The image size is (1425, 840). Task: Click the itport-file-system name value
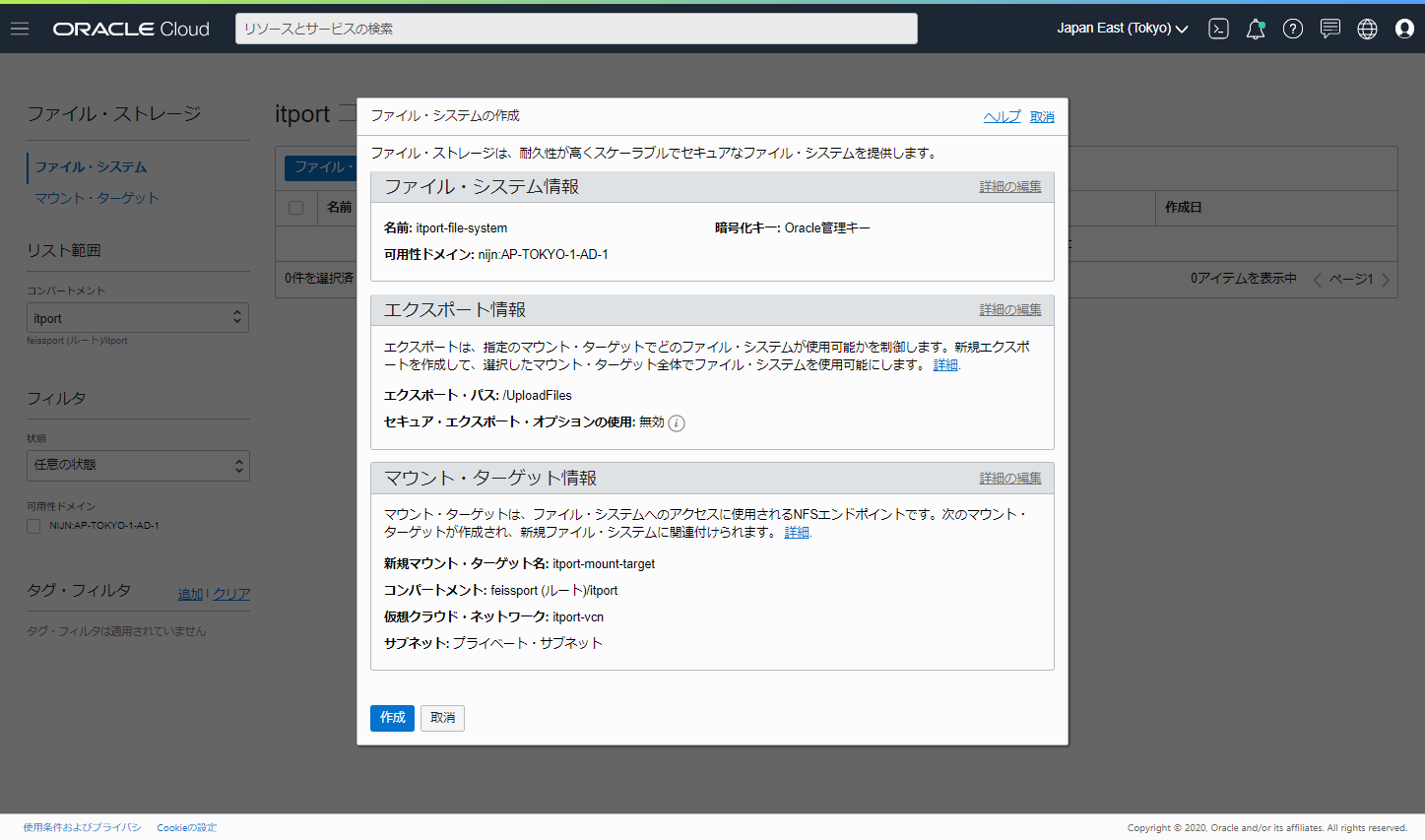462,228
